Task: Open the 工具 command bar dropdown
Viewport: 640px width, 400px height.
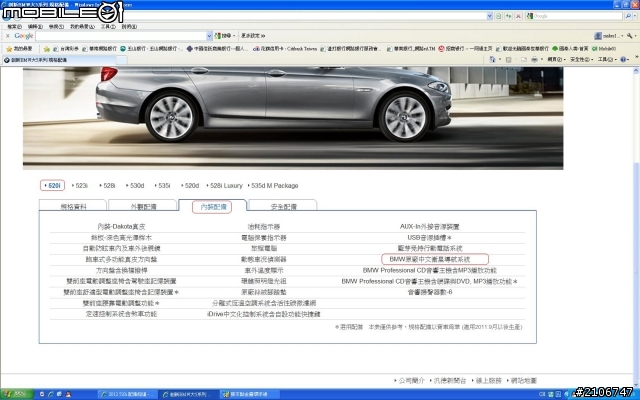Action: pyautogui.click(x=607, y=60)
